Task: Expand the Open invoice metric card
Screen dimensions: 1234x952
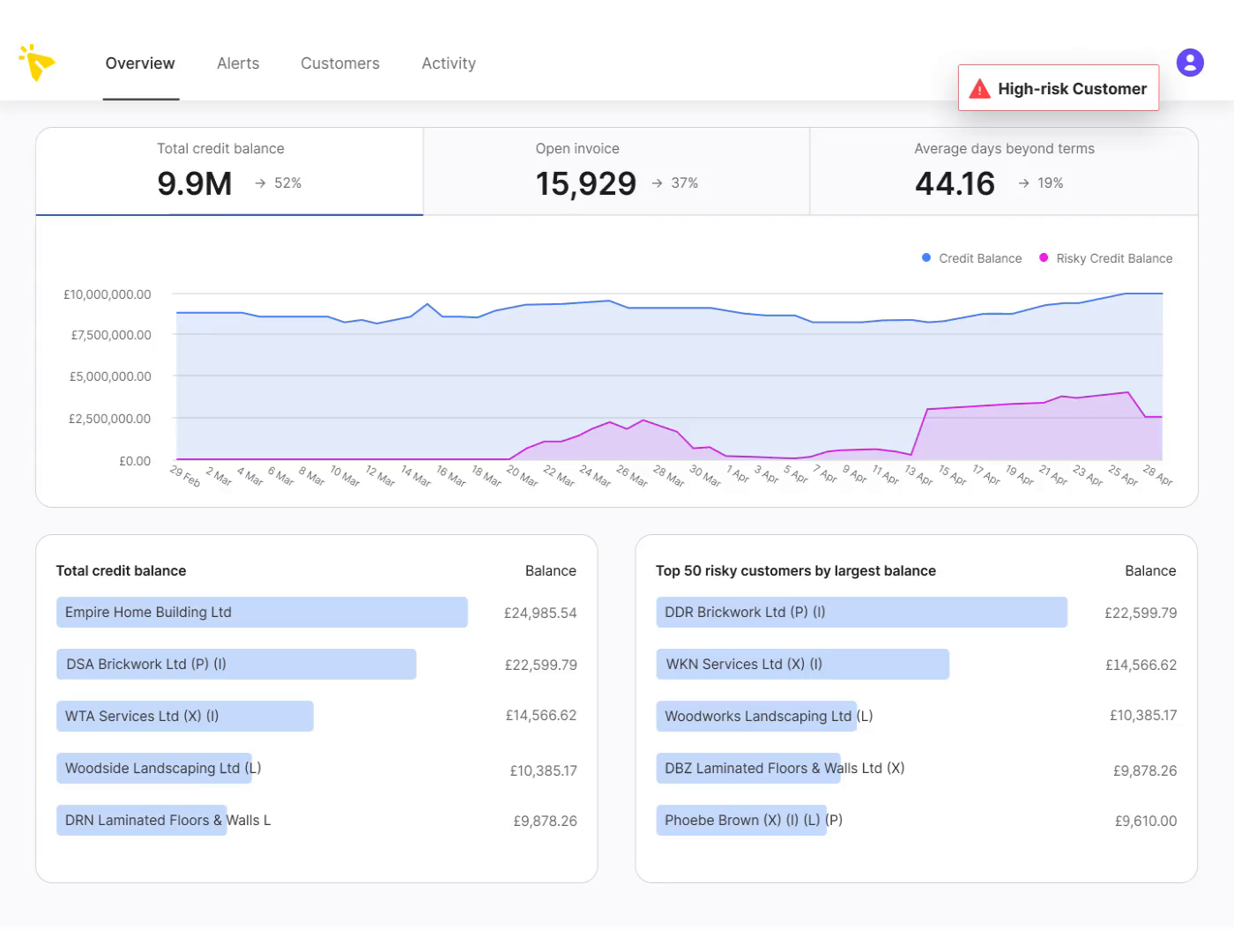Action: click(615, 172)
